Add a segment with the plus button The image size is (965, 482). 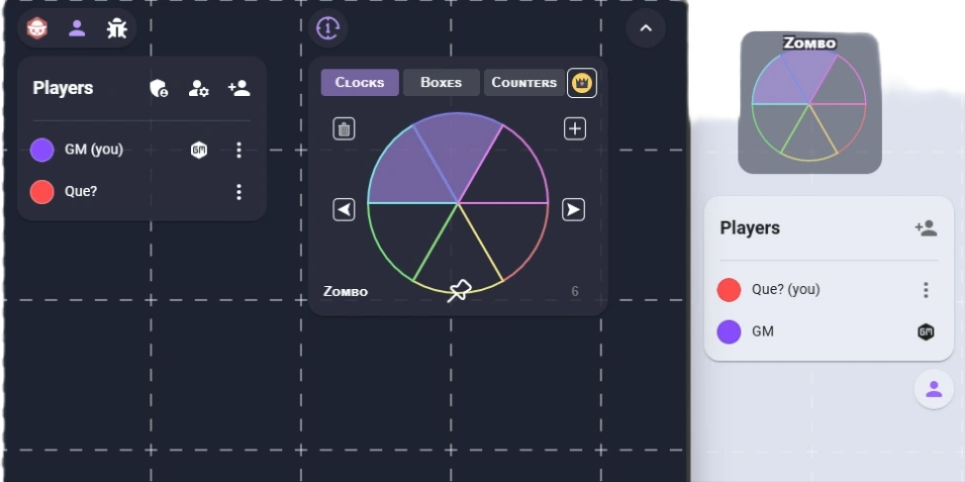coord(574,129)
